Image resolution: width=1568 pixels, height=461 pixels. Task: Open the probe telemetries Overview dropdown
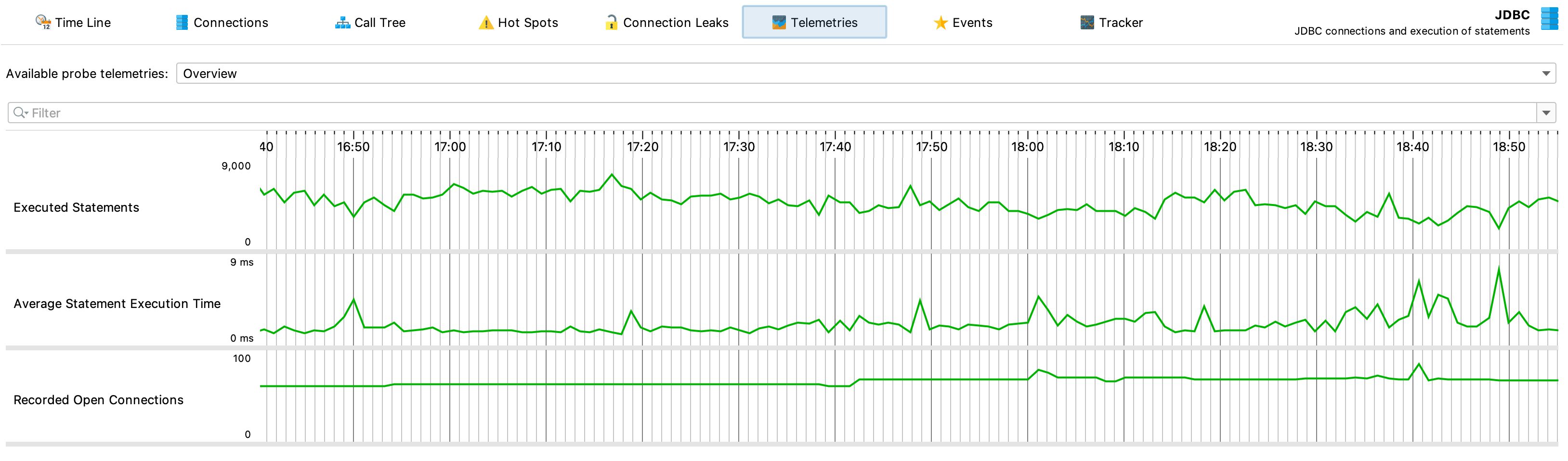point(865,74)
